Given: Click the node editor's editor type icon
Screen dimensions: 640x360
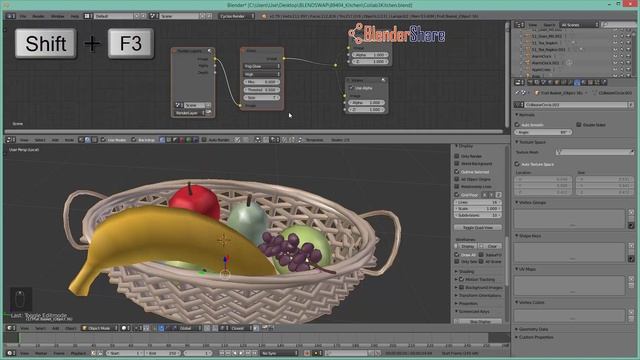Looking at the screenshot, I should click(x=10, y=140).
